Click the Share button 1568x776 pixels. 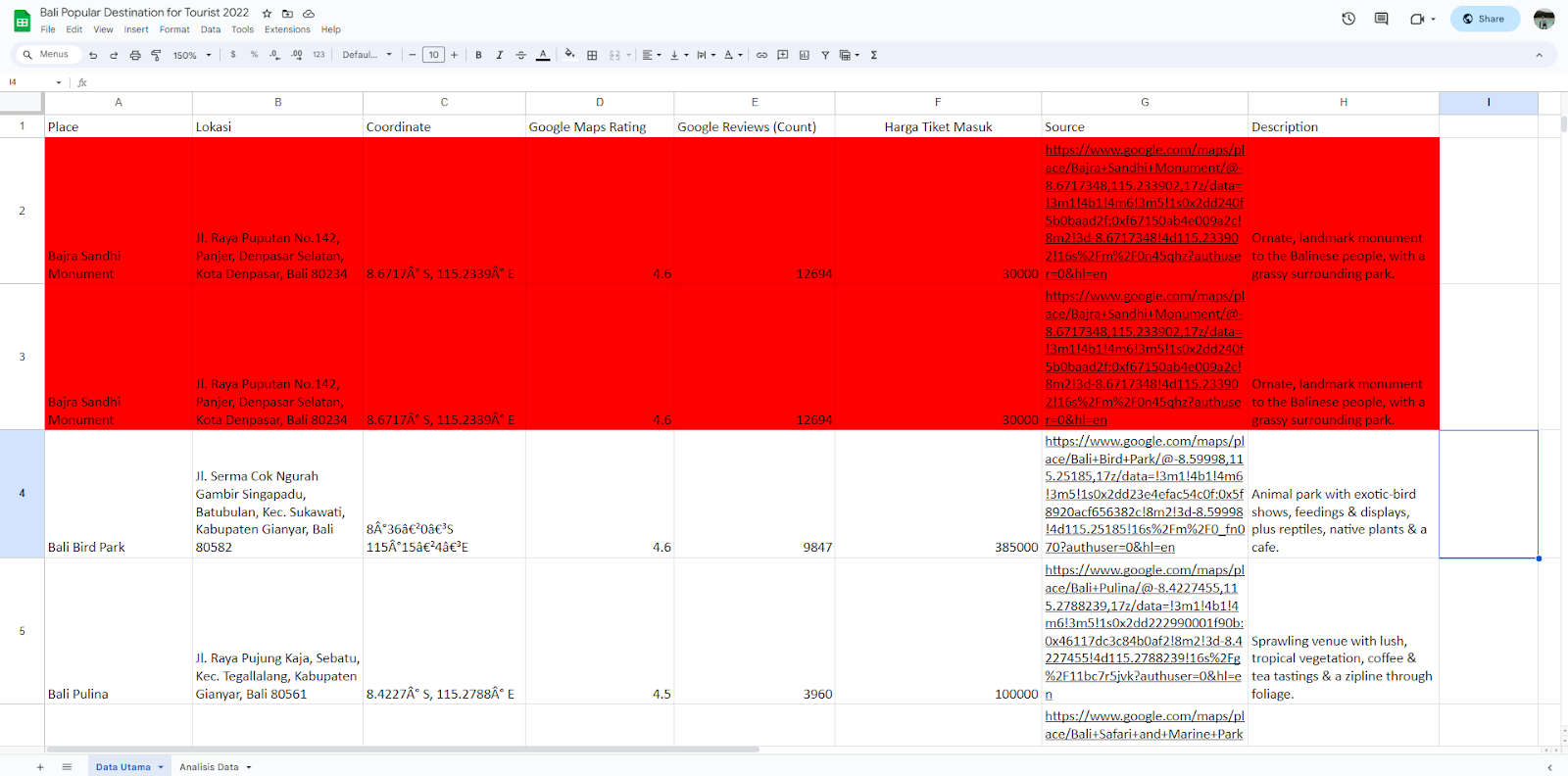[1485, 19]
